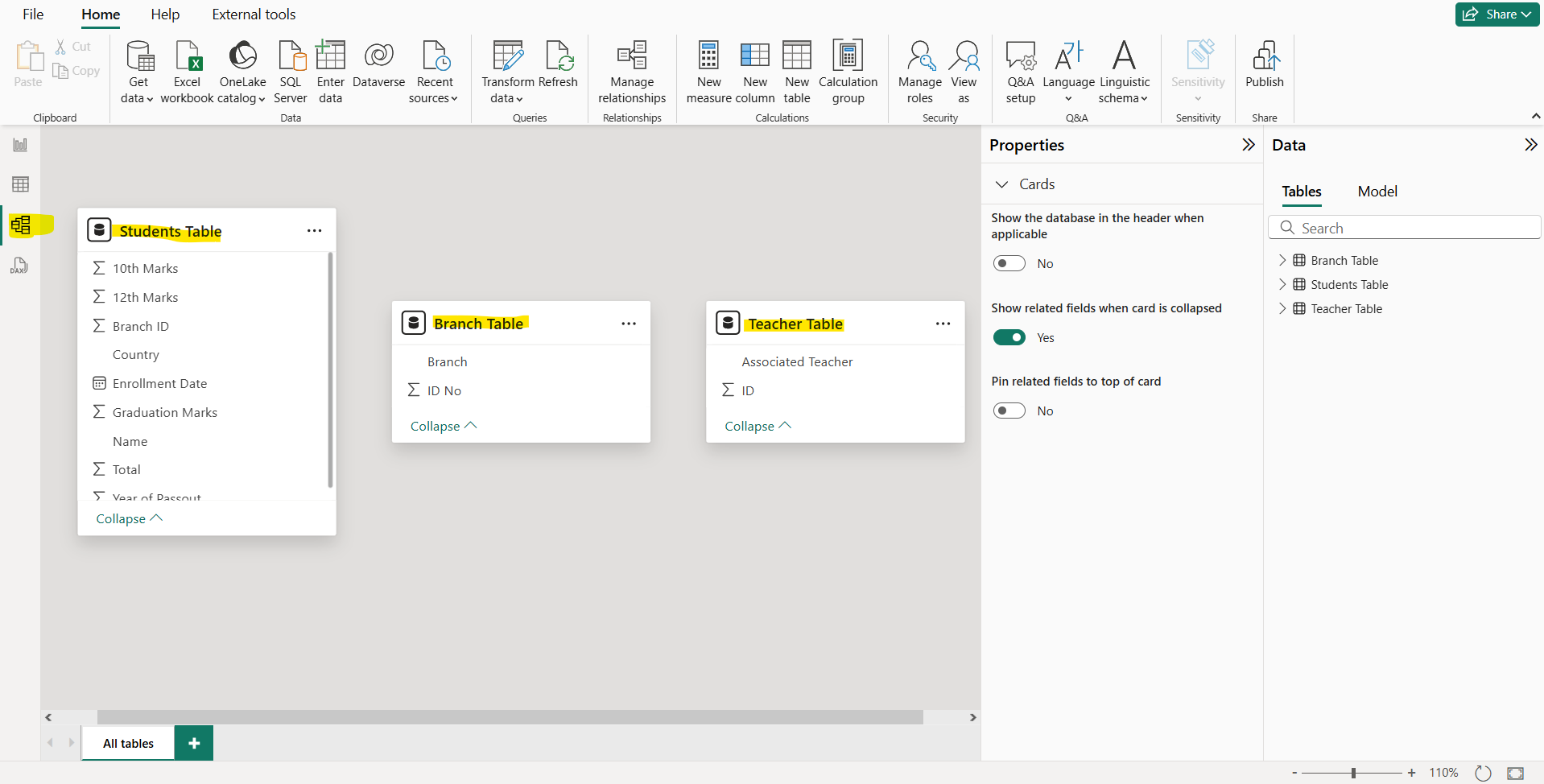
Task: Expand the Students Table in the Data pane
Action: click(x=1283, y=284)
